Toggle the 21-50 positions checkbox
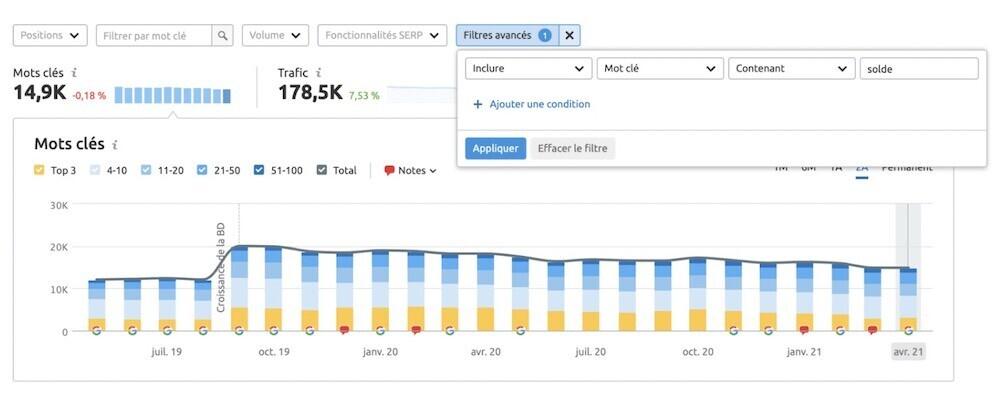The width and height of the screenshot is (1000, 397). 202,170
